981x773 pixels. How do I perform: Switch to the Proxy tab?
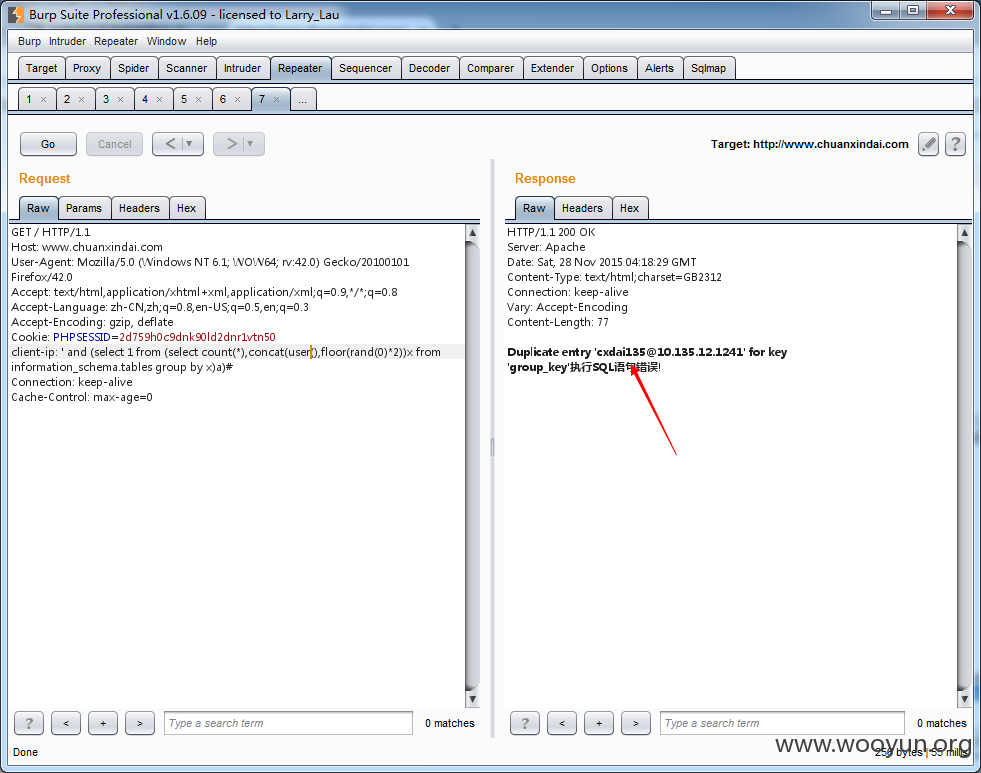coord(87,68)
